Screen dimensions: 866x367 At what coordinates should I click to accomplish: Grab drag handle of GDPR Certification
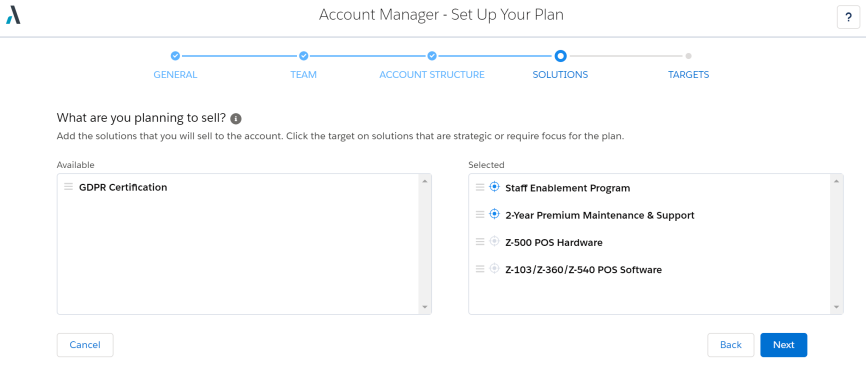click(68, 187)
